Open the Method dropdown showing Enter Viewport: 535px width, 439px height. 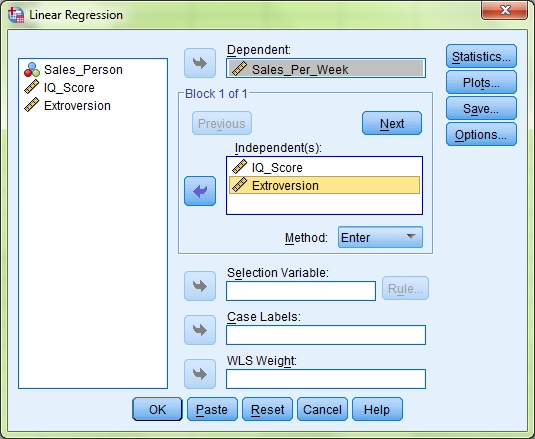(380, 237)
